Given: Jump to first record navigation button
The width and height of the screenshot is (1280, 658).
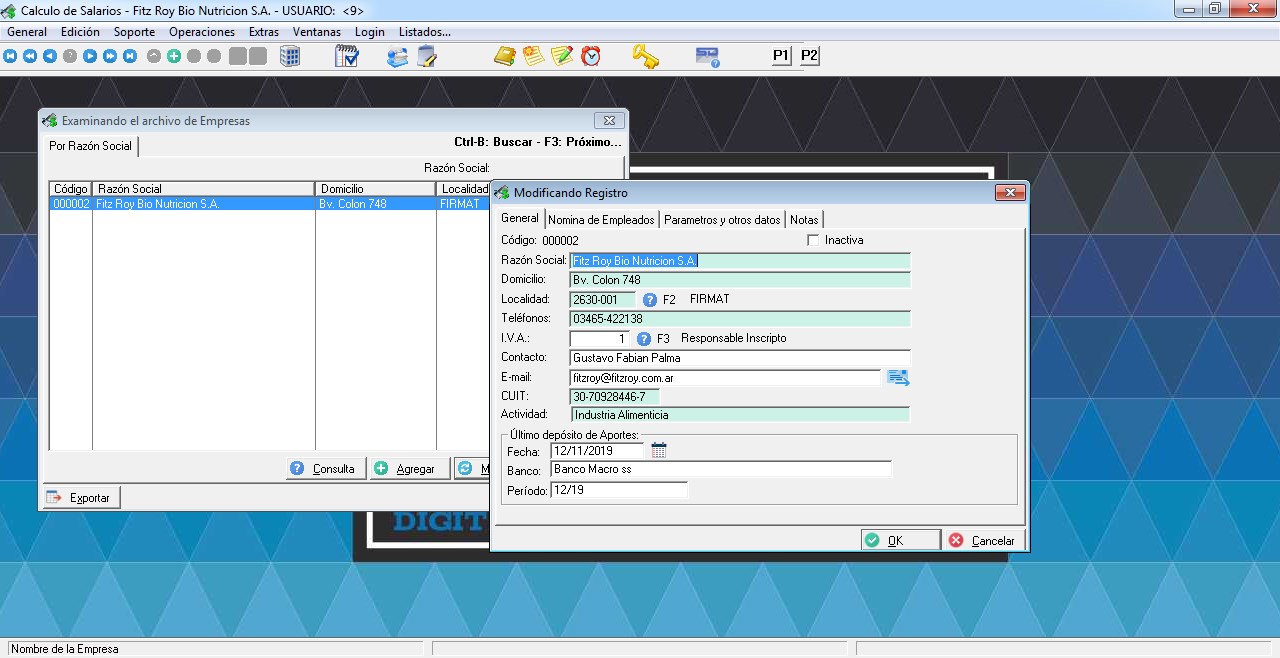Looking at the screenshot, I should coord(10,56).
